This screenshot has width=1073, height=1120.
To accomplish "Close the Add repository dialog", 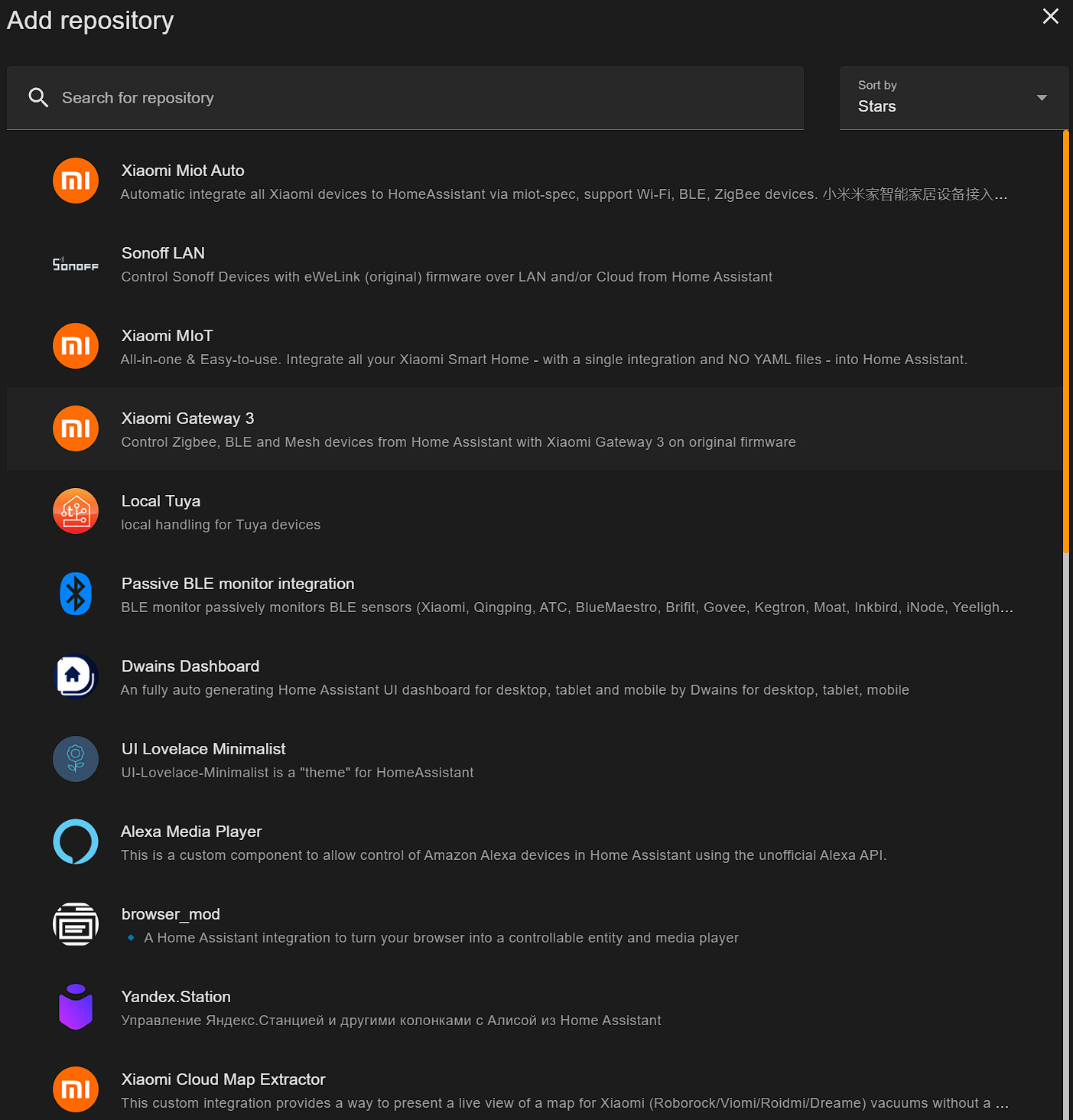I will [x=1051, y=16].
